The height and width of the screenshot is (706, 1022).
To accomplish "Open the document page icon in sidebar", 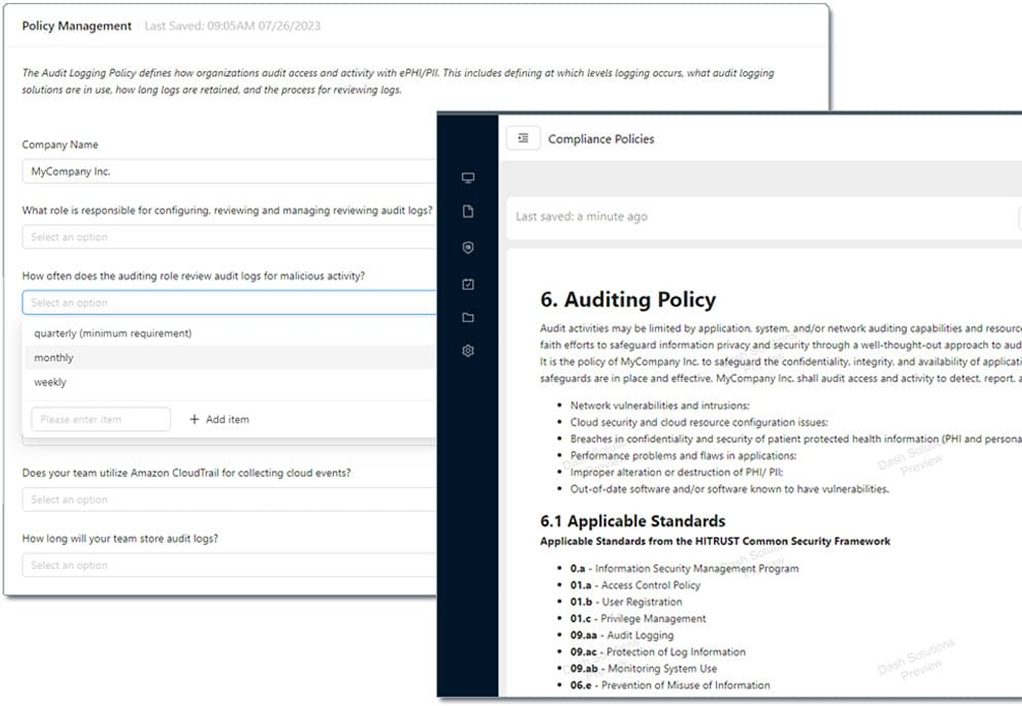I will tap(467, 211).
